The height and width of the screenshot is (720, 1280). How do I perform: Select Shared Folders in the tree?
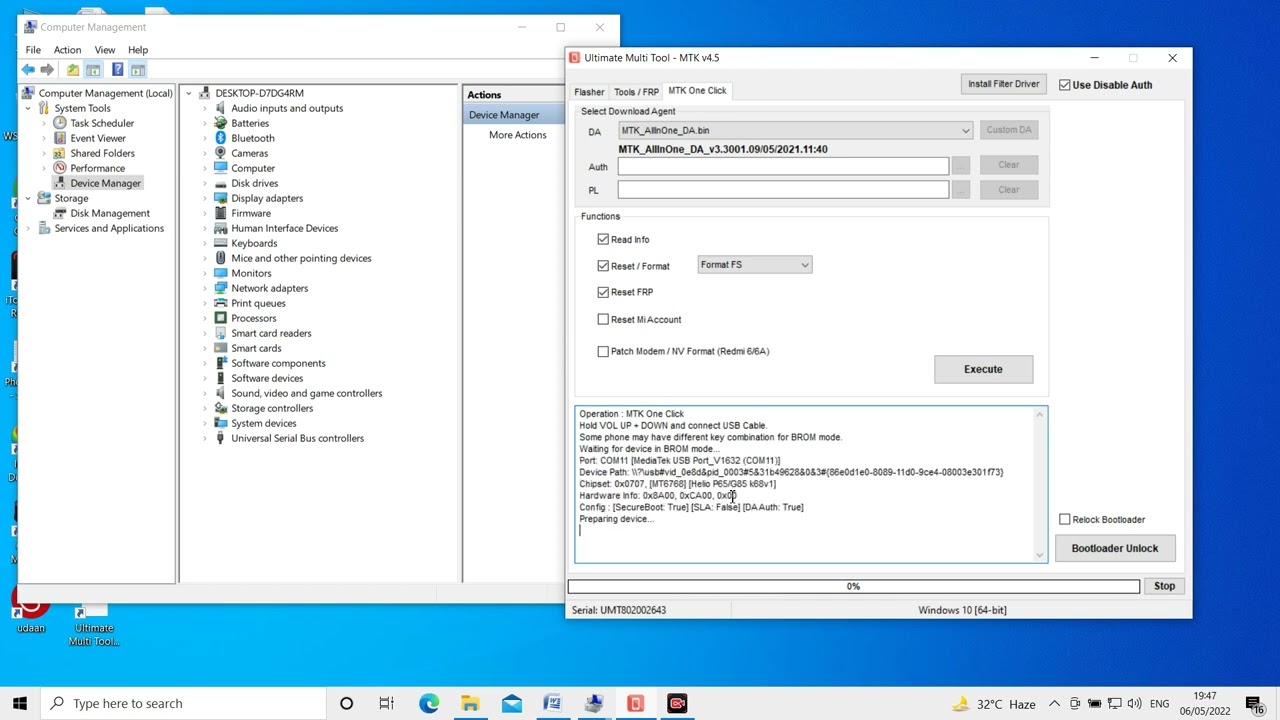[102, 153]
